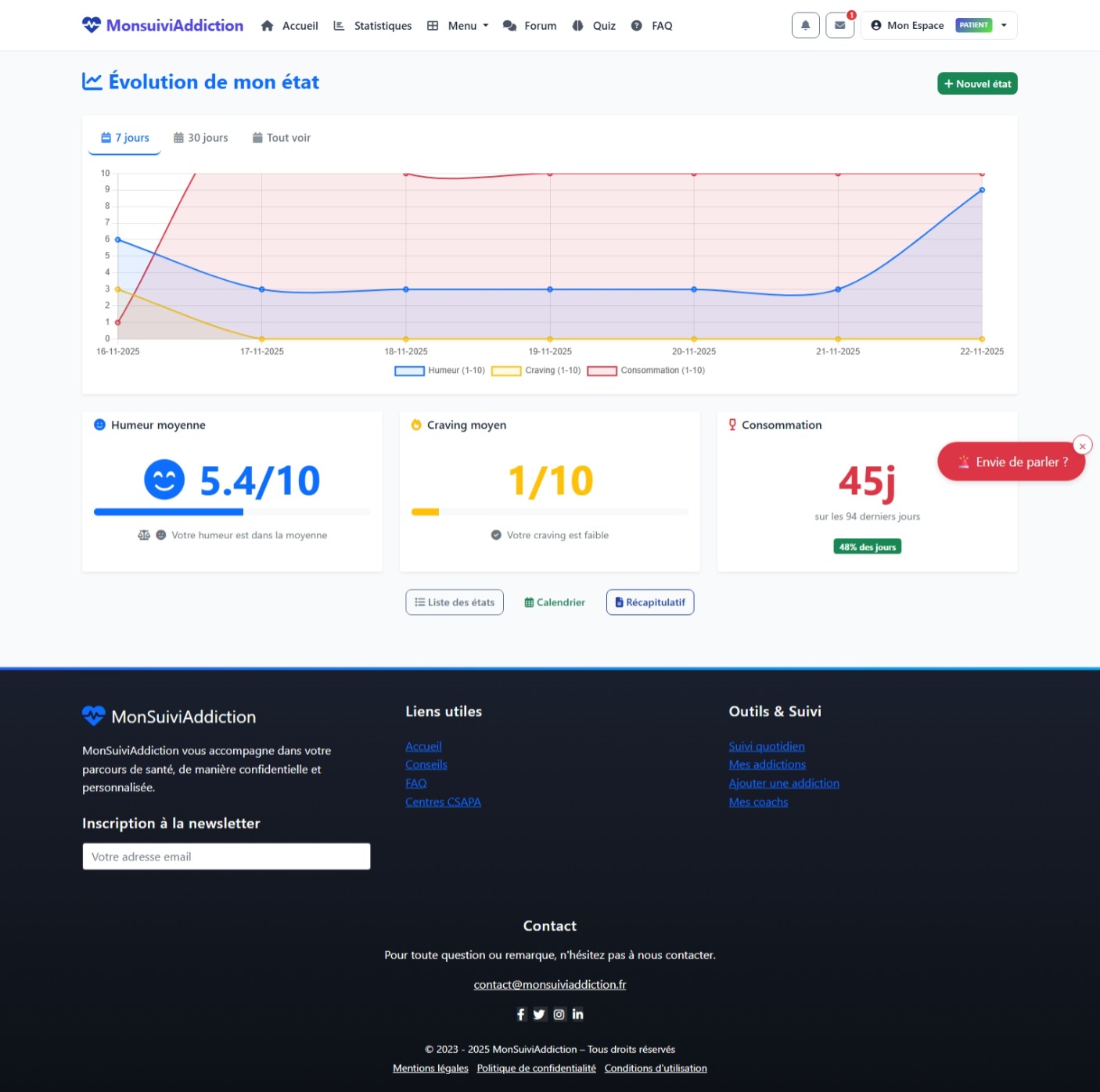The width and height of the screenshot is (1100, 1092).
Task: Toggle Humeur series in chart legend
Action: click(440, 371)
